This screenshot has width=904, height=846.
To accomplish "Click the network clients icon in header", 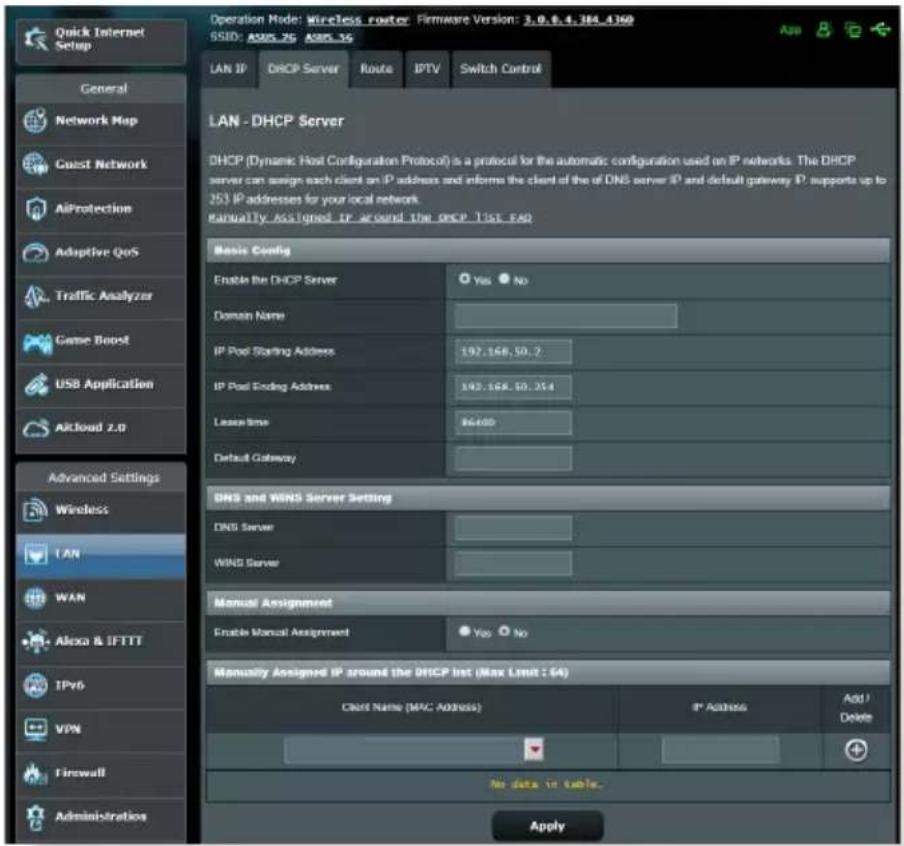I will (852, 29).
